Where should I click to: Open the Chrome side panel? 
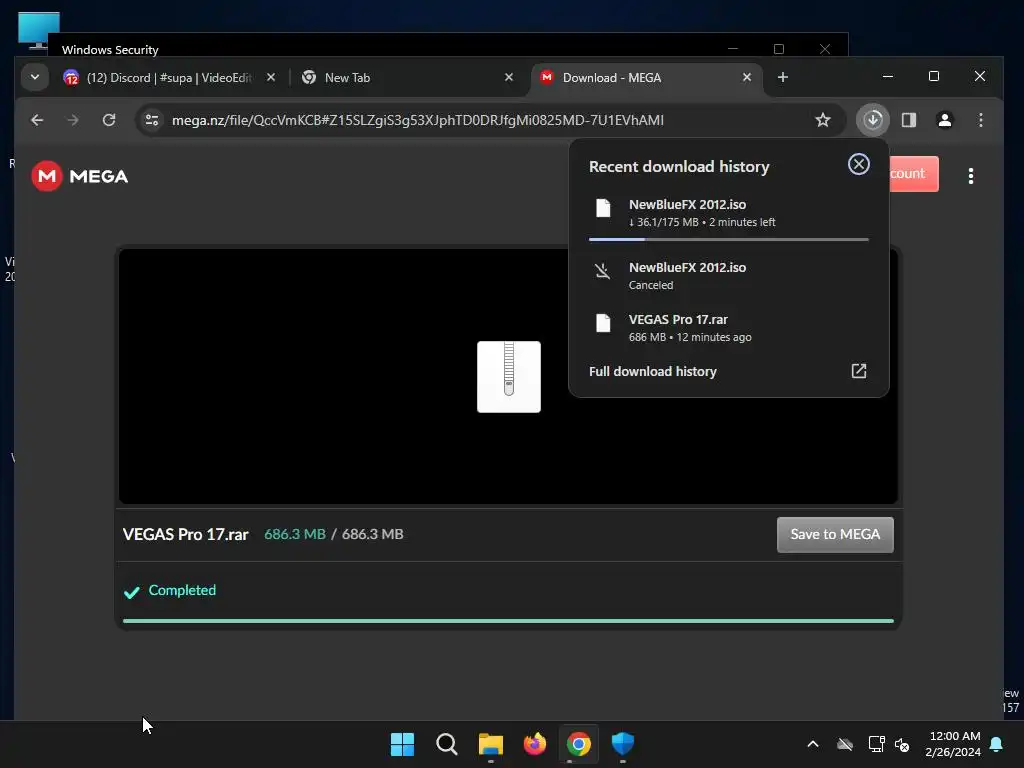pos(909,120)
